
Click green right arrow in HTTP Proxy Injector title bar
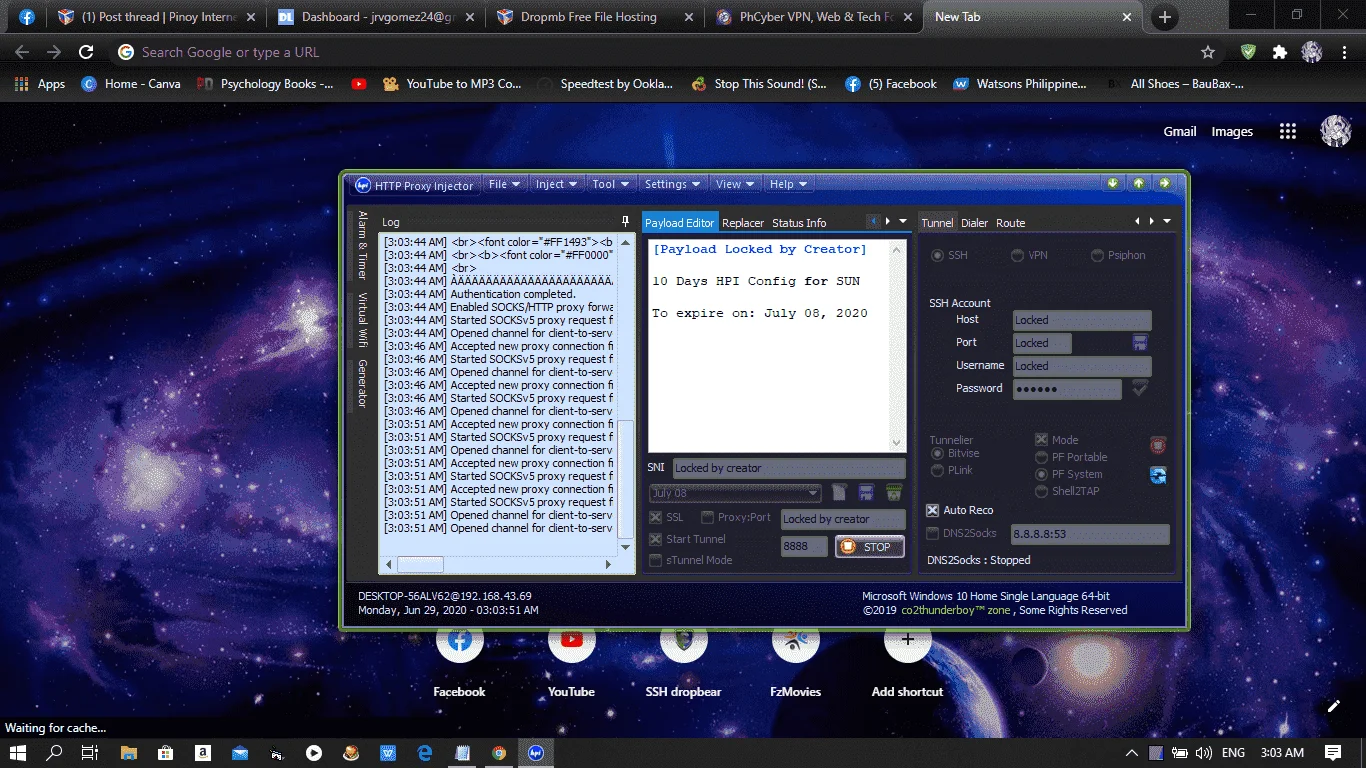[1165, 184]
